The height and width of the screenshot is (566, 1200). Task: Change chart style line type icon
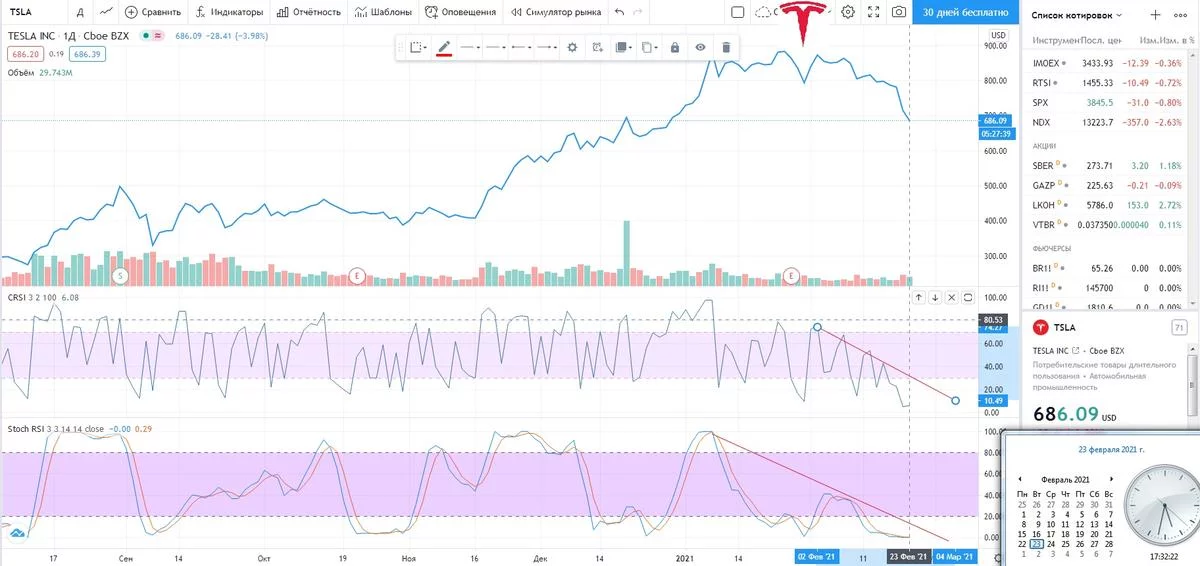[106, 12]
